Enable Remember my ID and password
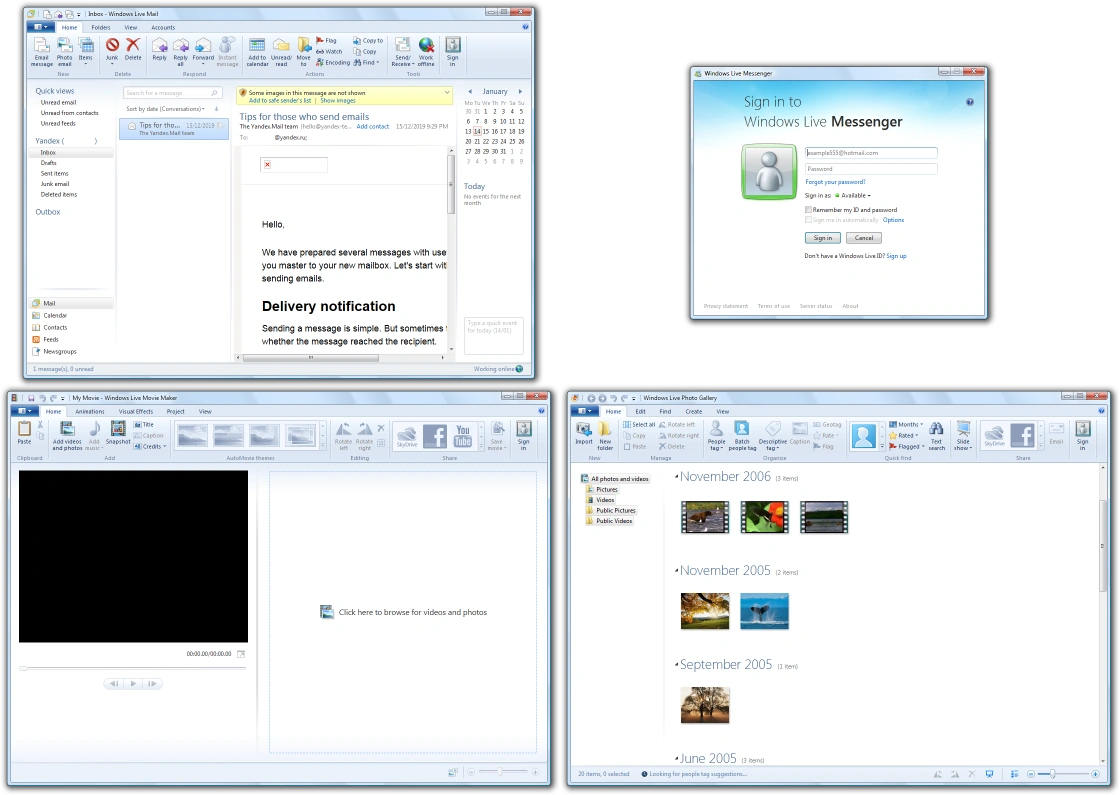This screenshot has width=1120, height=795. pyautogui.click(x=808, y=210)
